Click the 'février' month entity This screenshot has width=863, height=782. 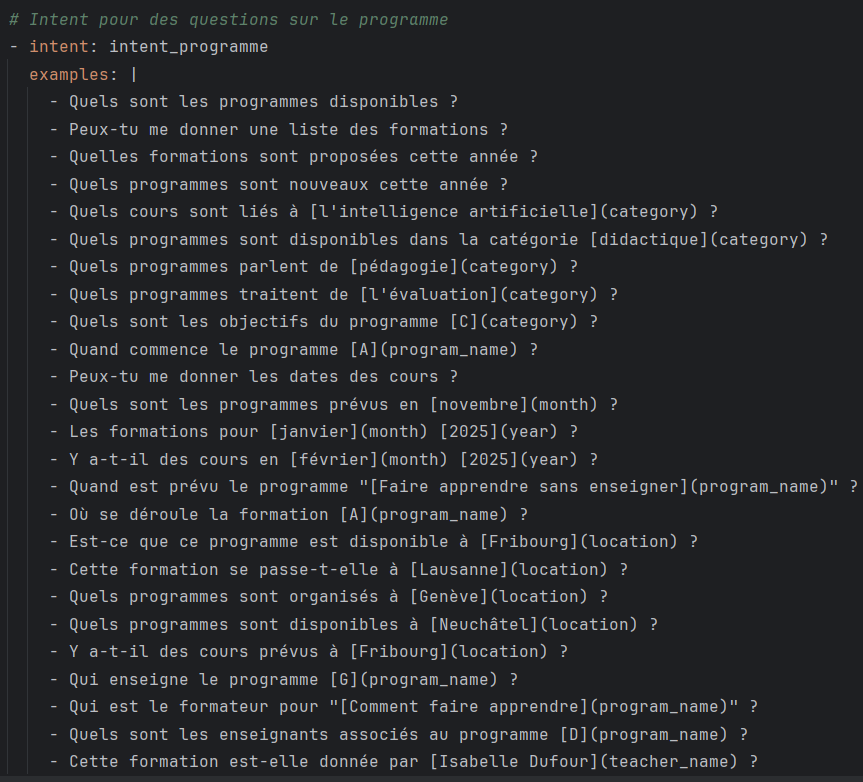(333, 459)
